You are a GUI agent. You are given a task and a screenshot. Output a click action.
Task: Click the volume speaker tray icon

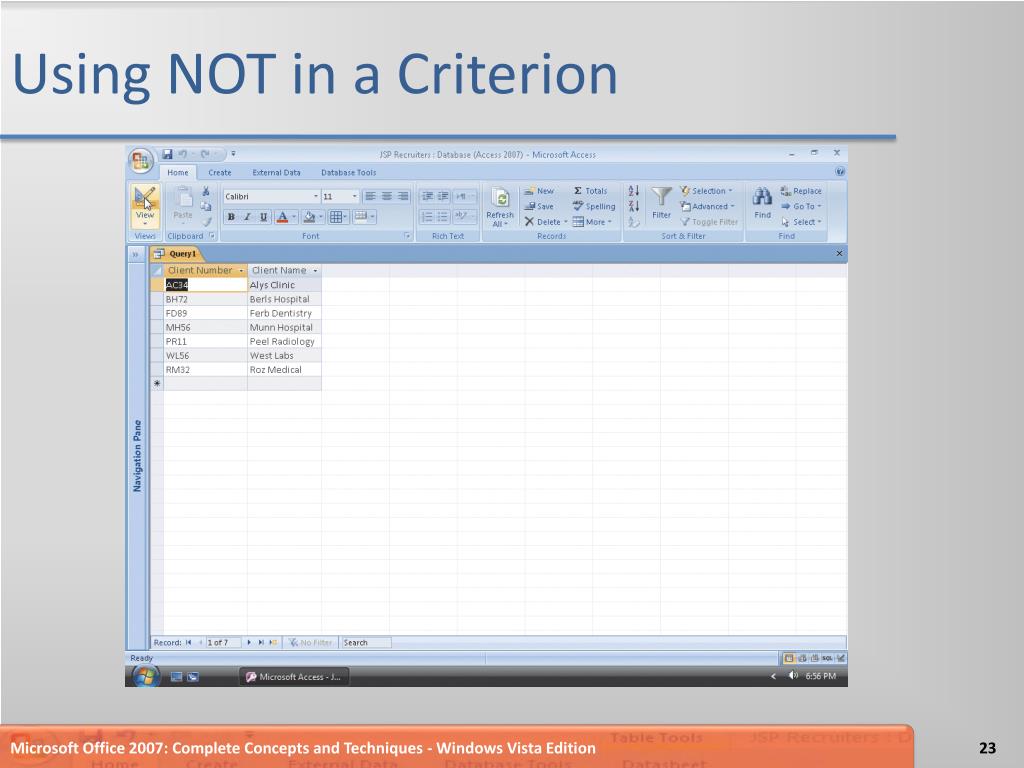[x=793, y=676]
